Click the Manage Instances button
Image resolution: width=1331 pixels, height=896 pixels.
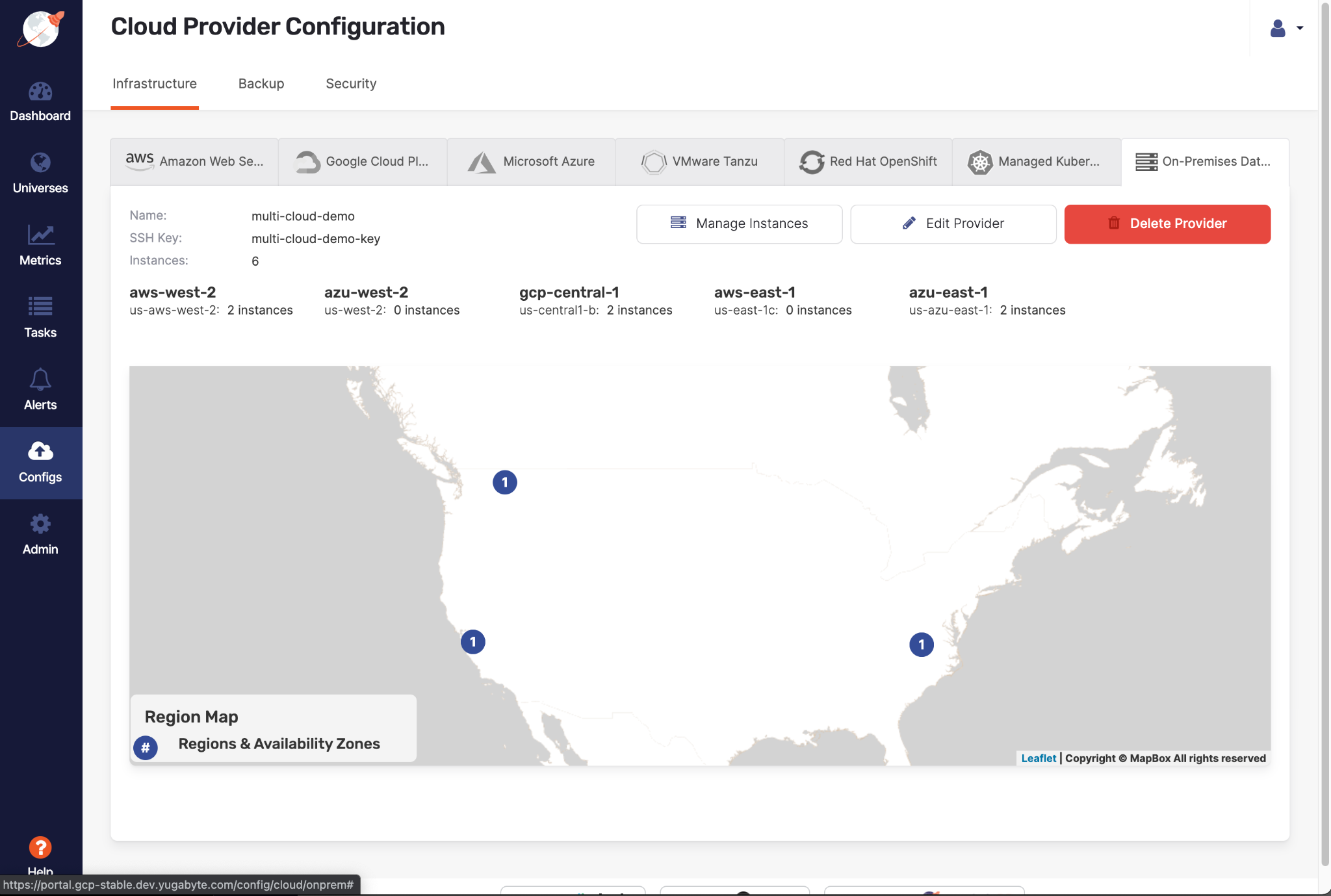click(740, 224)
